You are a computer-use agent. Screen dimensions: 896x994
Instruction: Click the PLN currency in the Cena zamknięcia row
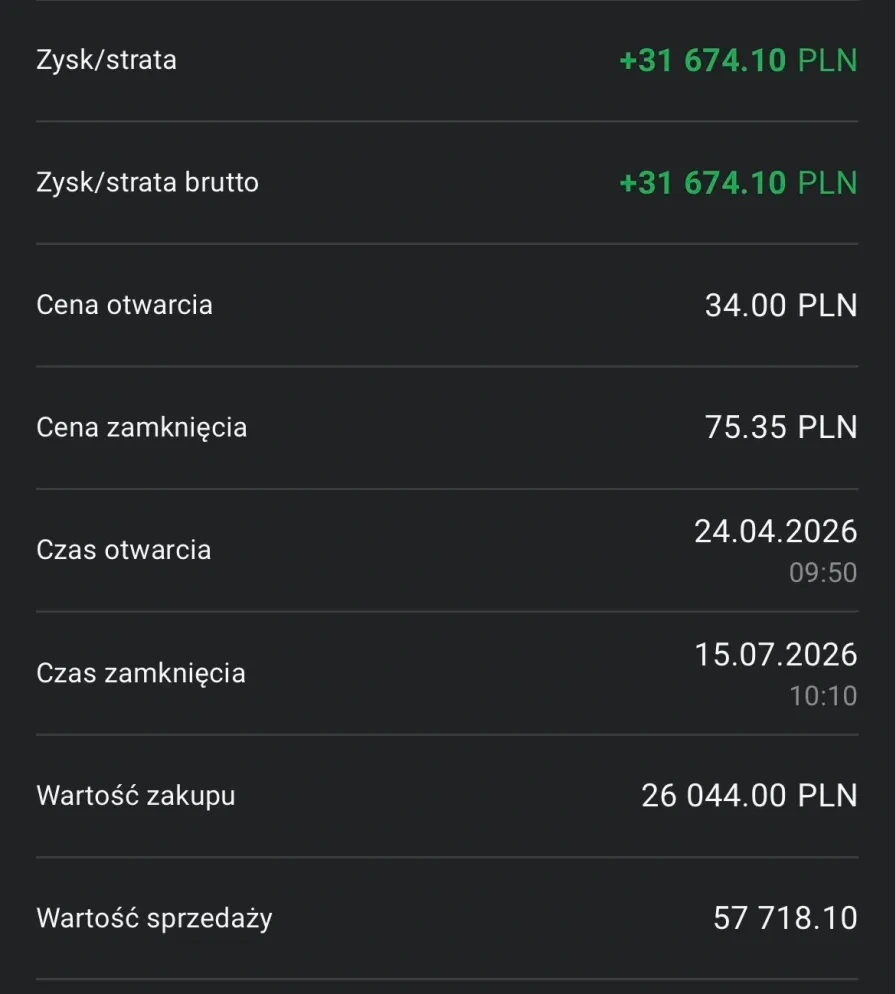(x=828, y=427)
